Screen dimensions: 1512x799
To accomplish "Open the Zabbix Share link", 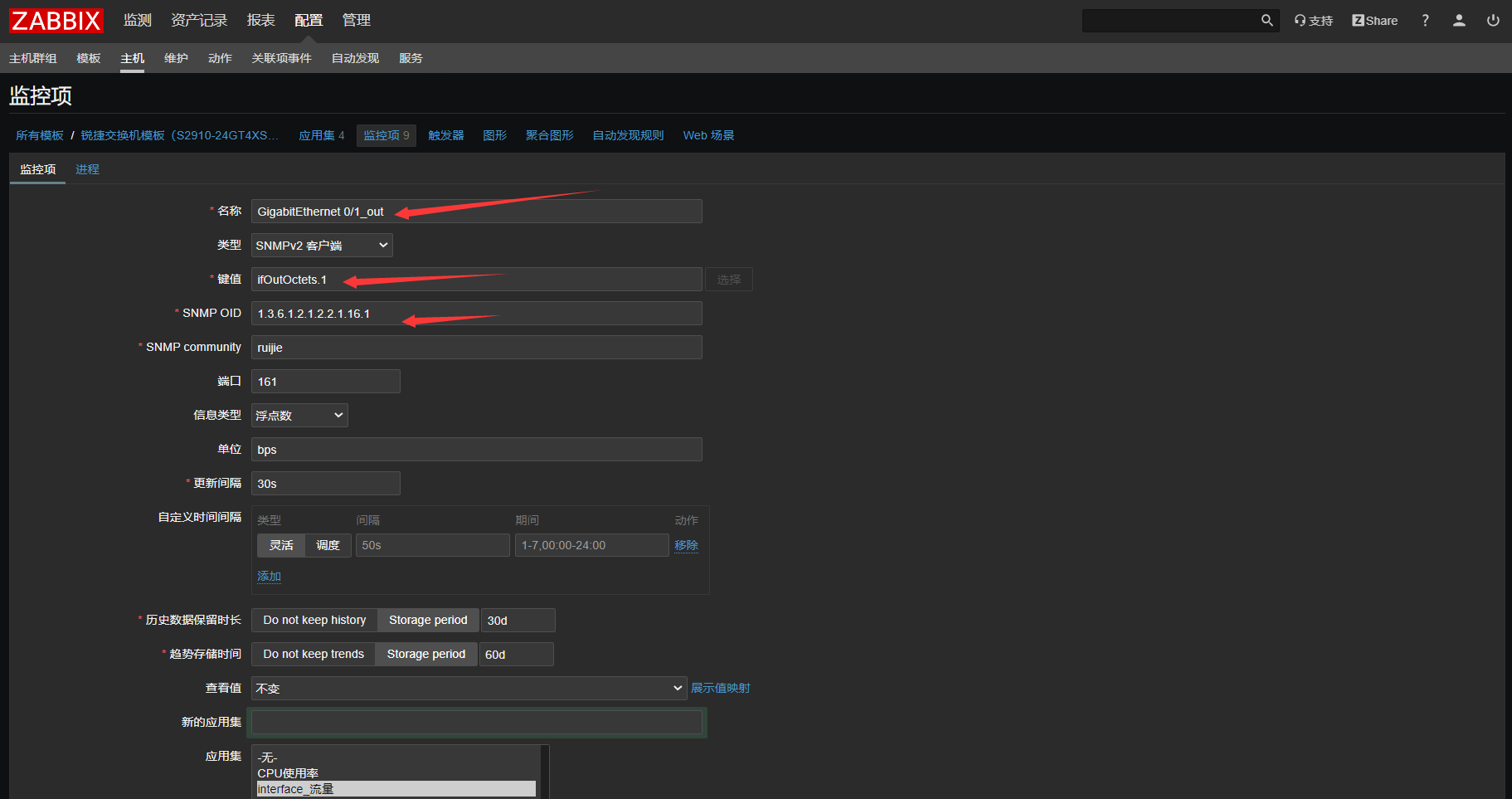I will point(1374,21).
